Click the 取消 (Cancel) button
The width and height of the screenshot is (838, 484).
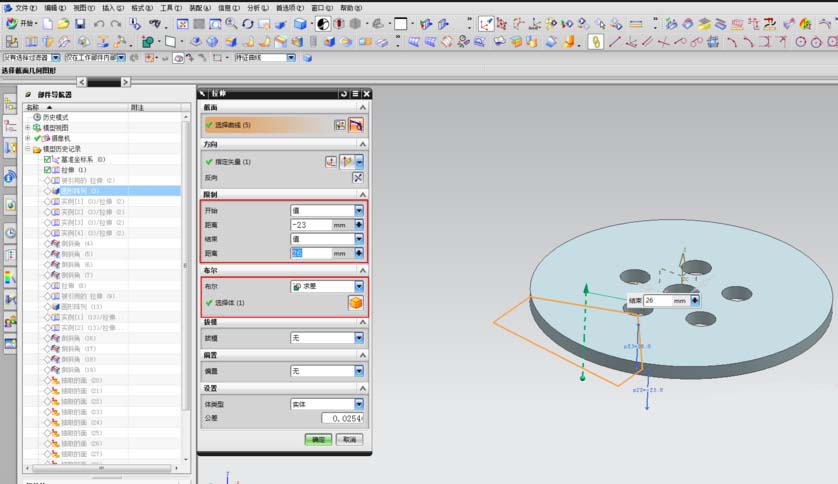[348, 439]
